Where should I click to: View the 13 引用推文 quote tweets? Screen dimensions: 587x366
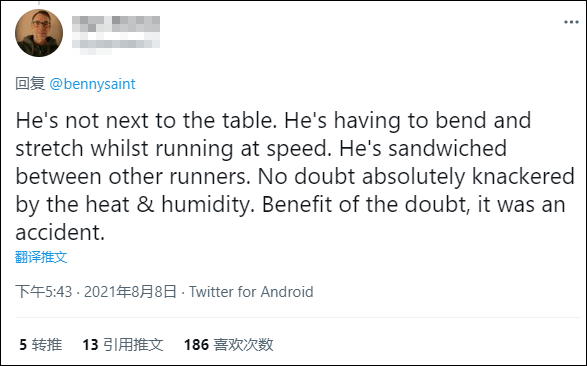[123, 345]
